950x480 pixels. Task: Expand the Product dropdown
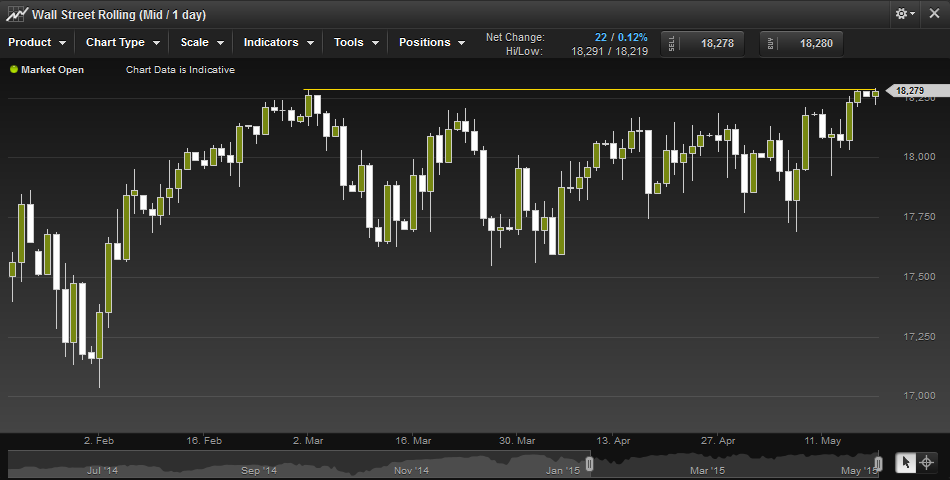[38, 43]
